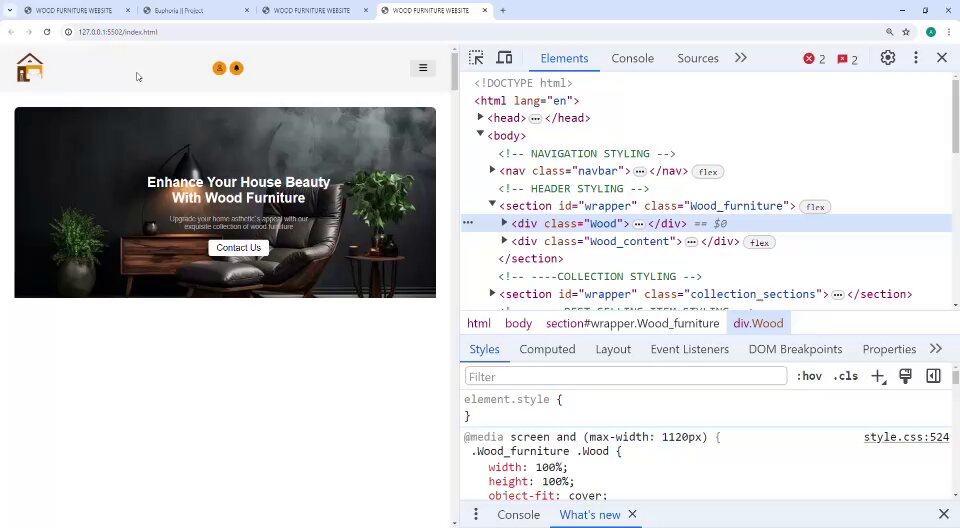Toggle the computed styles sidebar icon
The width and height of the screenshot is (960, 528).
(x=933, y=376)
